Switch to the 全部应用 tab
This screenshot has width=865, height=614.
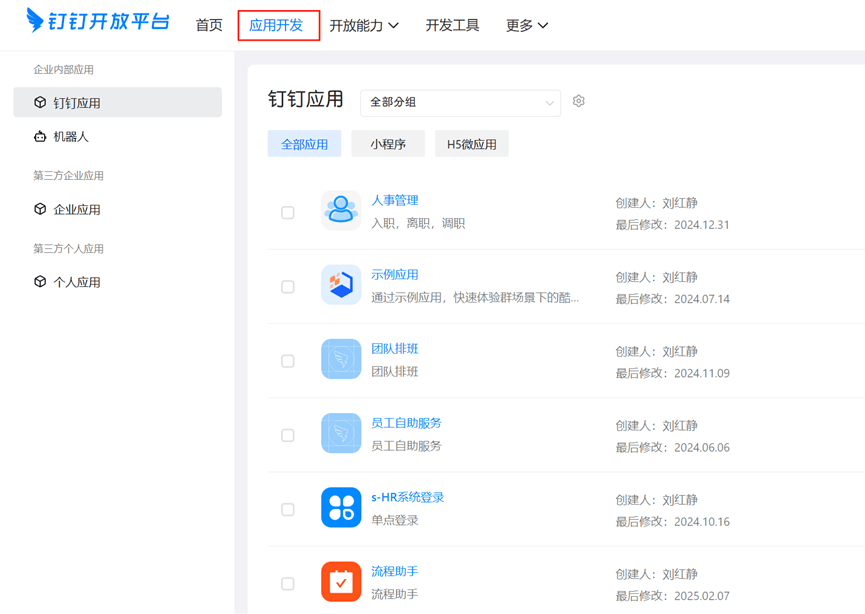pos(305,144)
